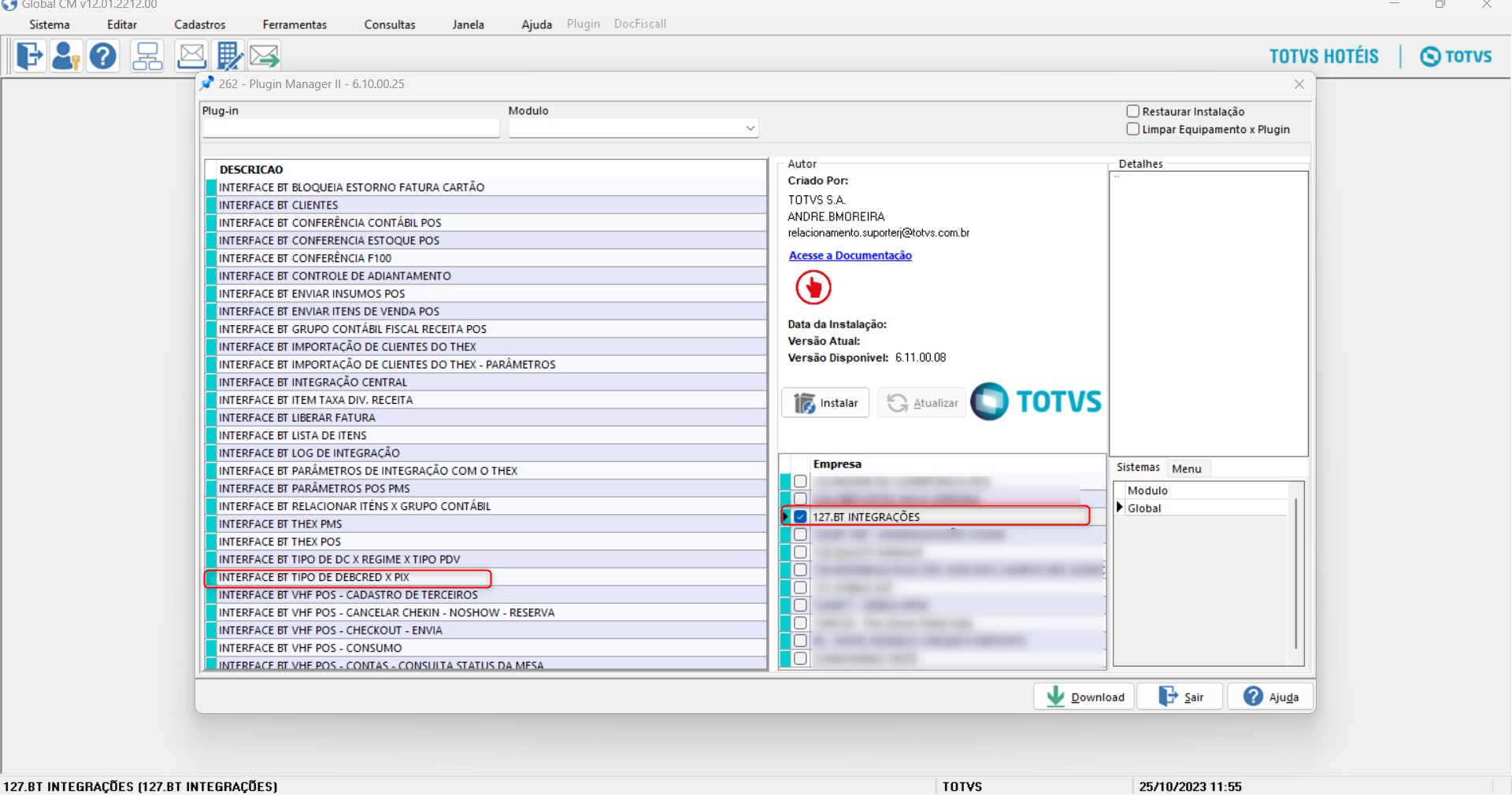Open the grid with pencil toolbar icon
The width and height of the screenshot is (1512, 795).
(x=229, y=56)
